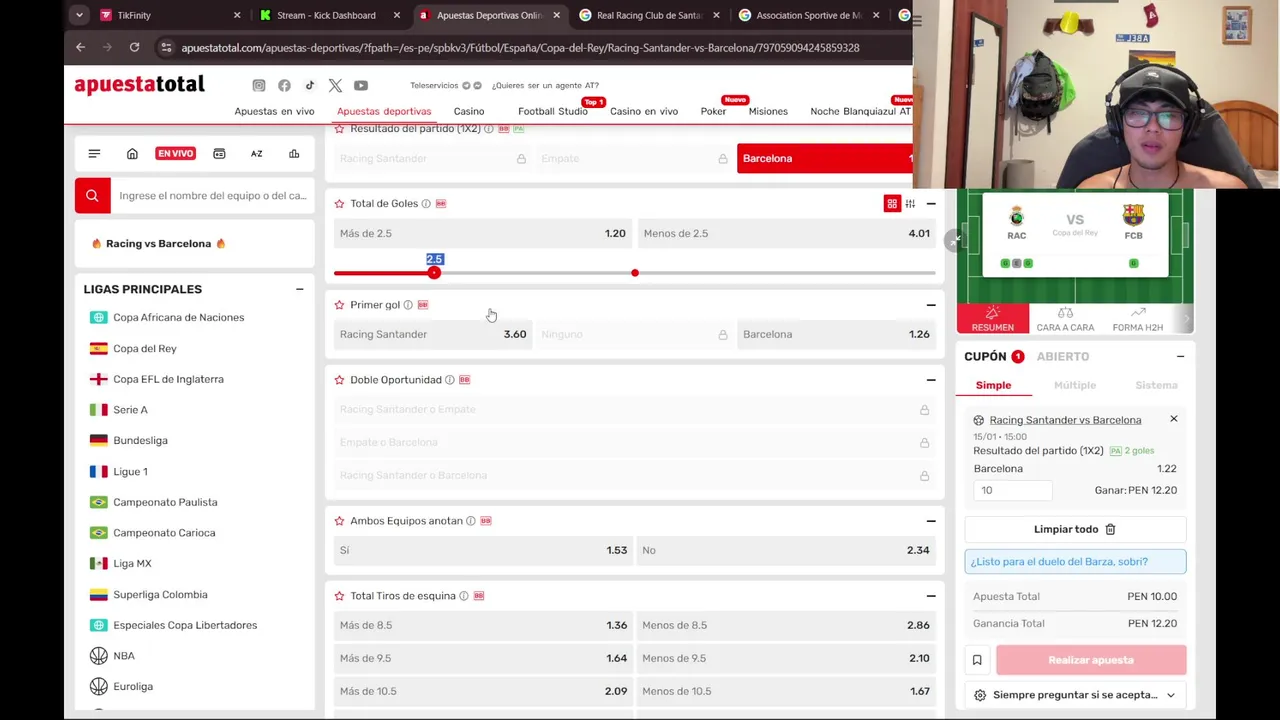The image size is (1280, 720).
Task: Bet on Menos de 9.5 corners at 2.10
Action: 786,658
